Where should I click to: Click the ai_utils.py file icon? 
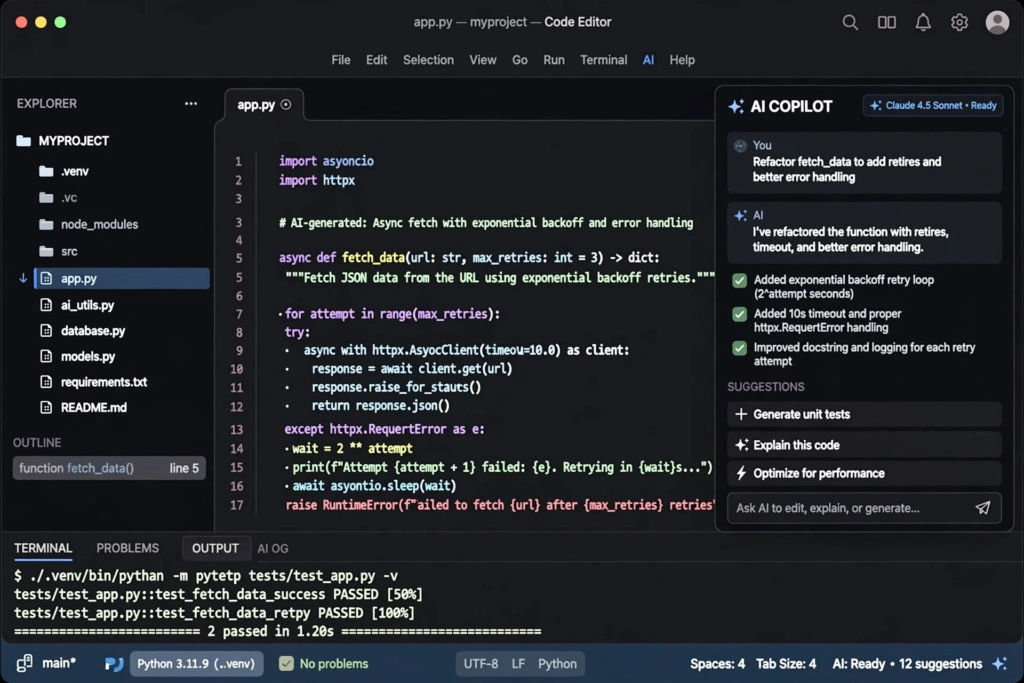(x=46, y=305)
